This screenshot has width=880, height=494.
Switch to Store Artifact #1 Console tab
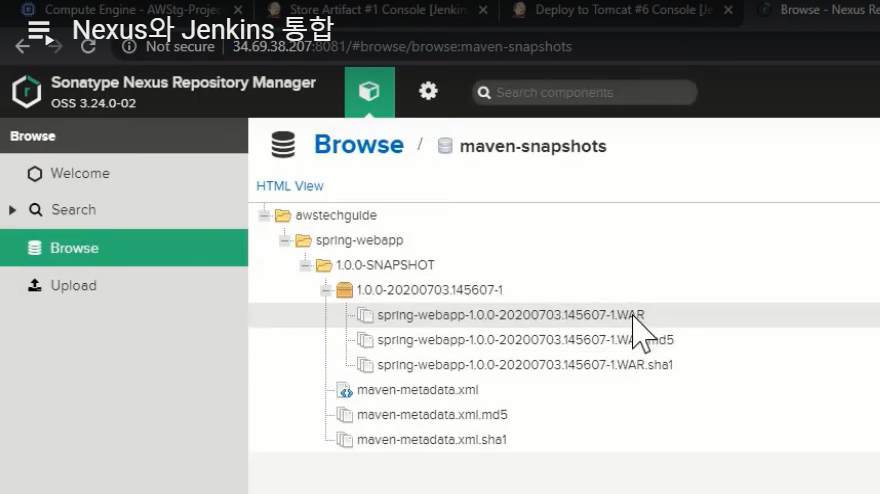coord(378,10)
